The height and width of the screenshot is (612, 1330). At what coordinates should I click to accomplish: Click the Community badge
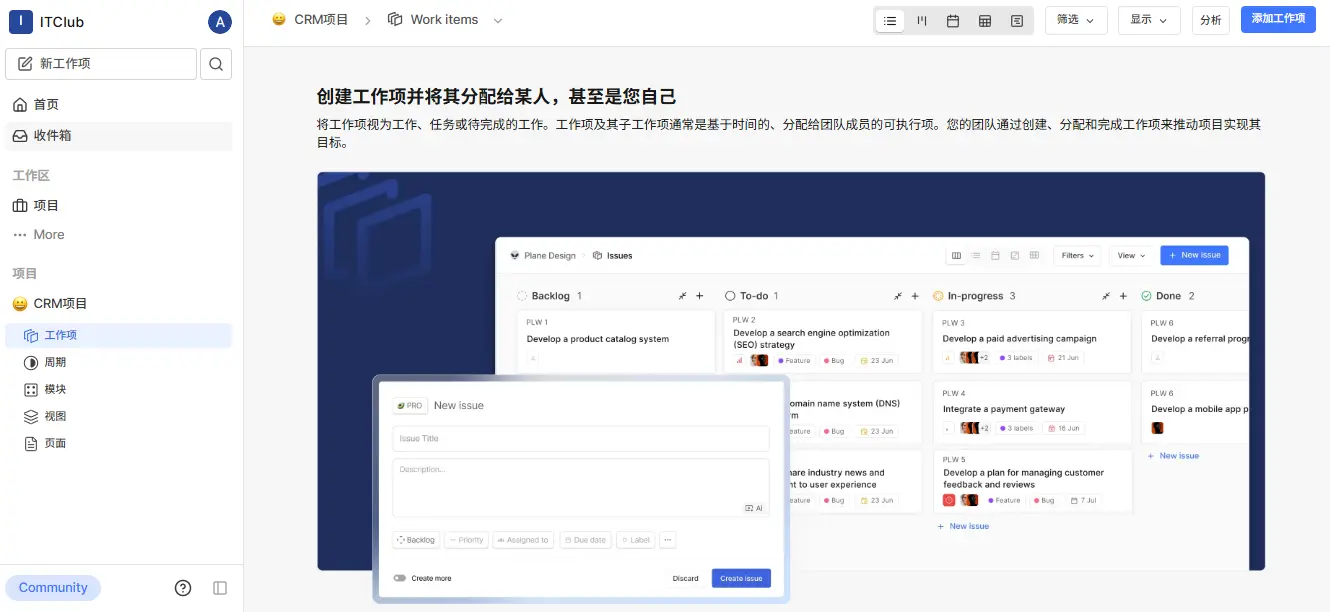[x=53, y=588]
